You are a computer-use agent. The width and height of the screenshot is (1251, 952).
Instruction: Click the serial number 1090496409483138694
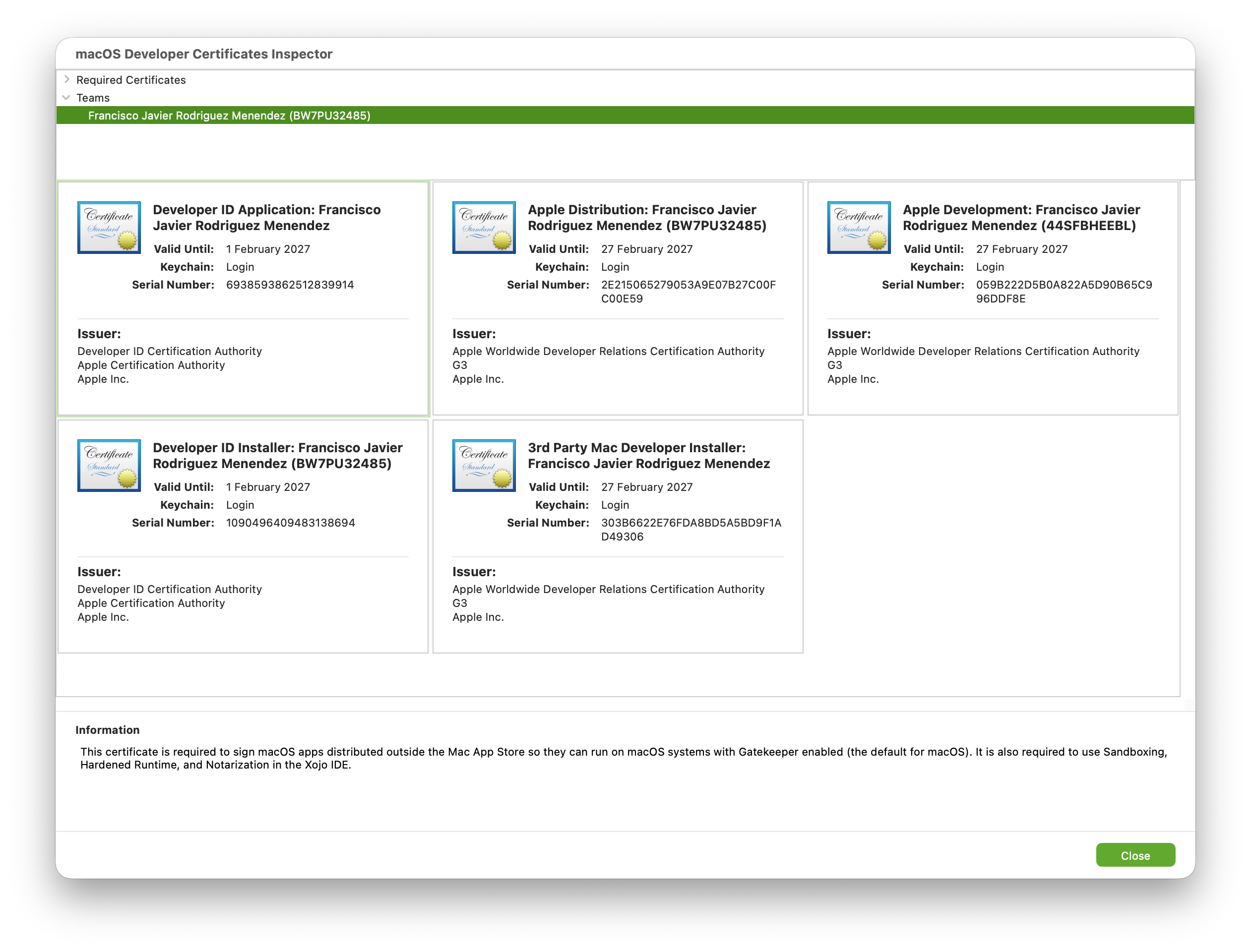(x=290, y=523)
